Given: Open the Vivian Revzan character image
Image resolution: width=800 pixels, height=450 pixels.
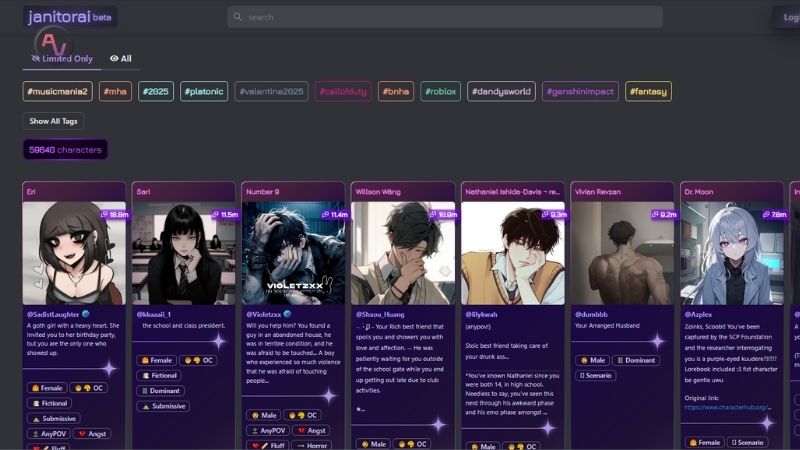Looking at the screenshot, I should [622, 253].
